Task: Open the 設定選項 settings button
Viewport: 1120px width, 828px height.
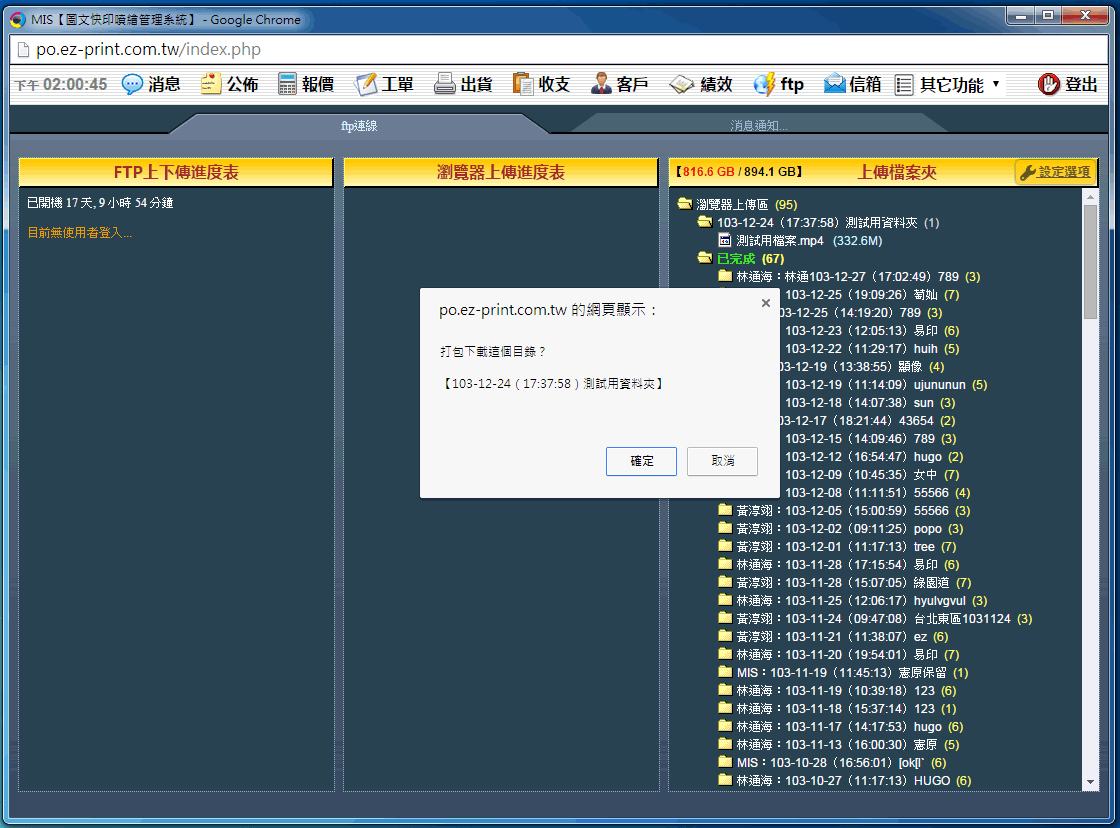Action: click(1056, 172)
